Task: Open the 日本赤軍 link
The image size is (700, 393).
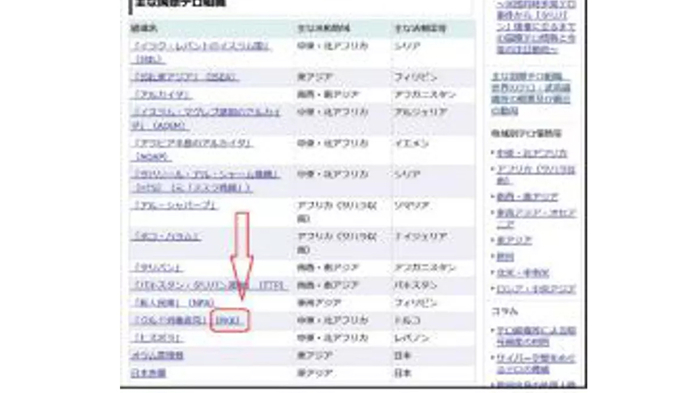Action: 148,373
